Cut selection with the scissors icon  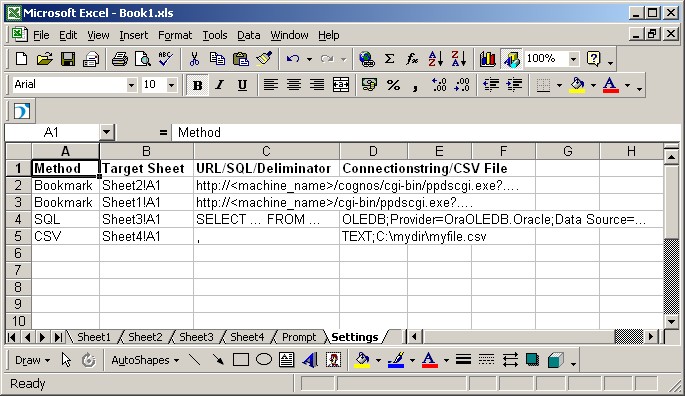(194, 59)
